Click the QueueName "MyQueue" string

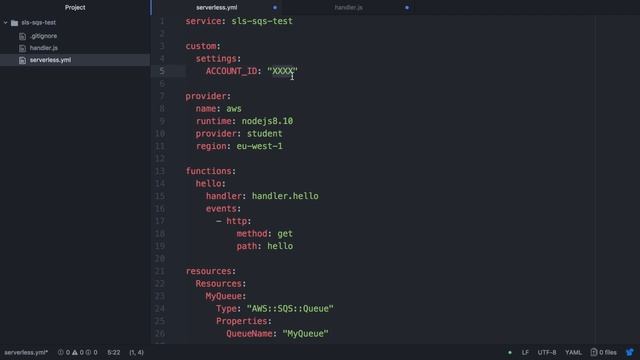[305, 333]
